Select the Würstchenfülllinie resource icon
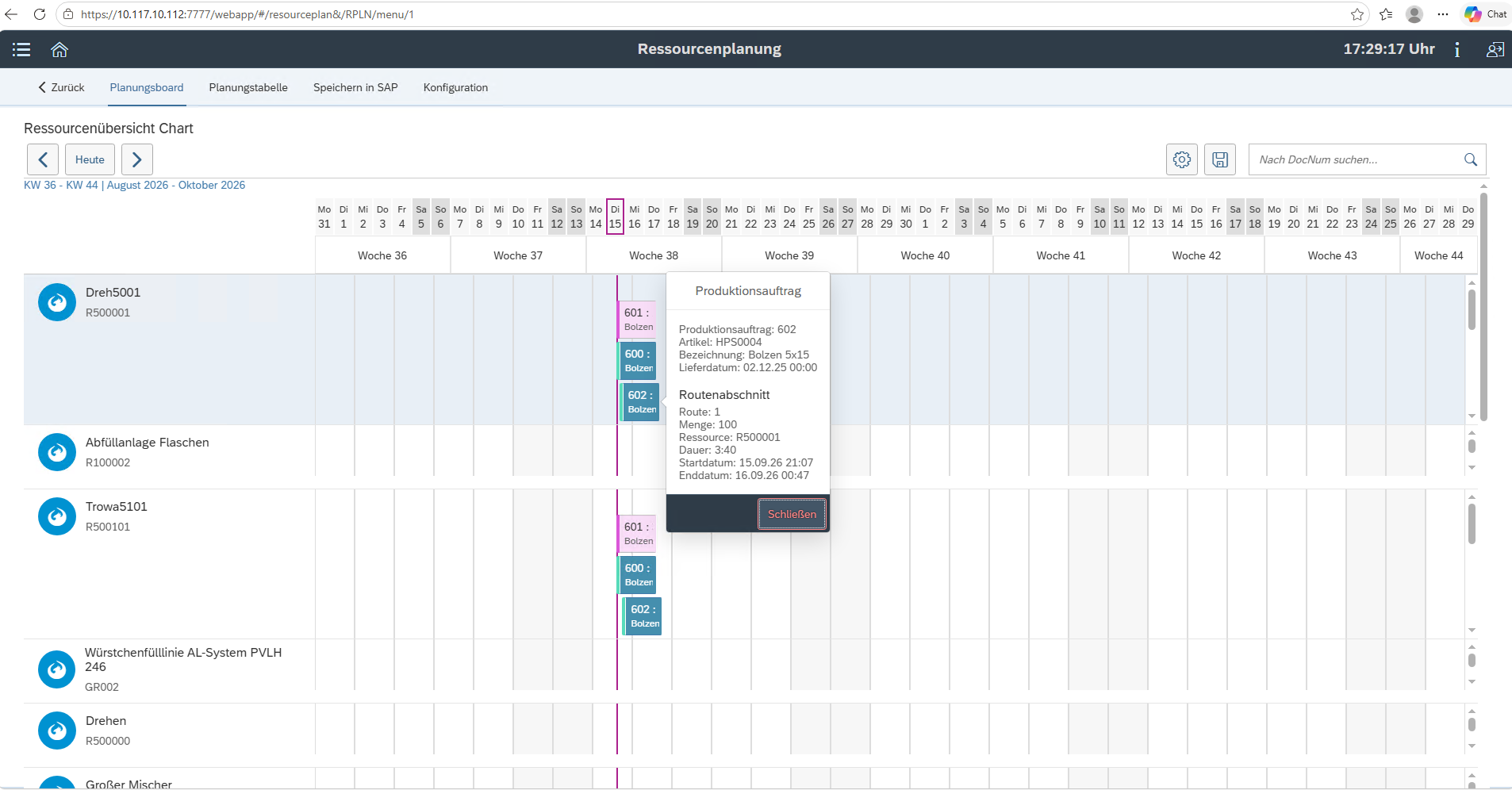Screen dimensions: 1512x790 coord(57,669)
